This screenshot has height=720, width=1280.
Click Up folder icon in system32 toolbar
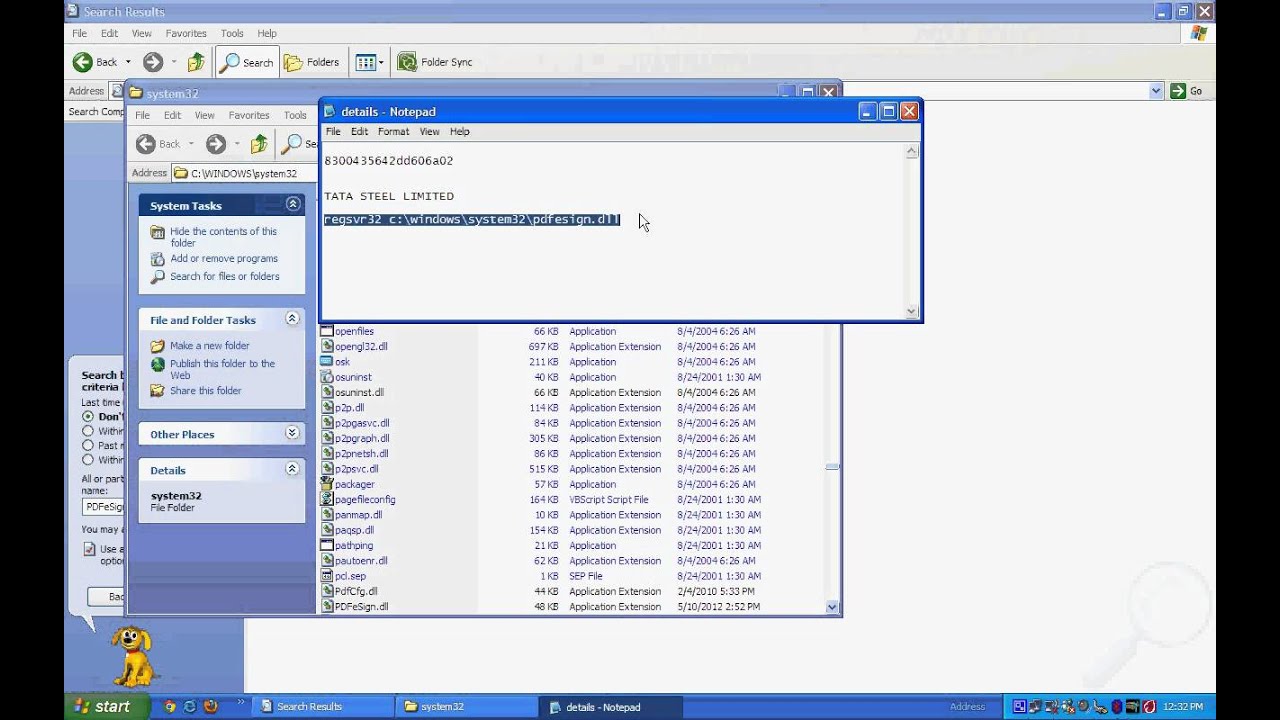[x=259, y=144]
